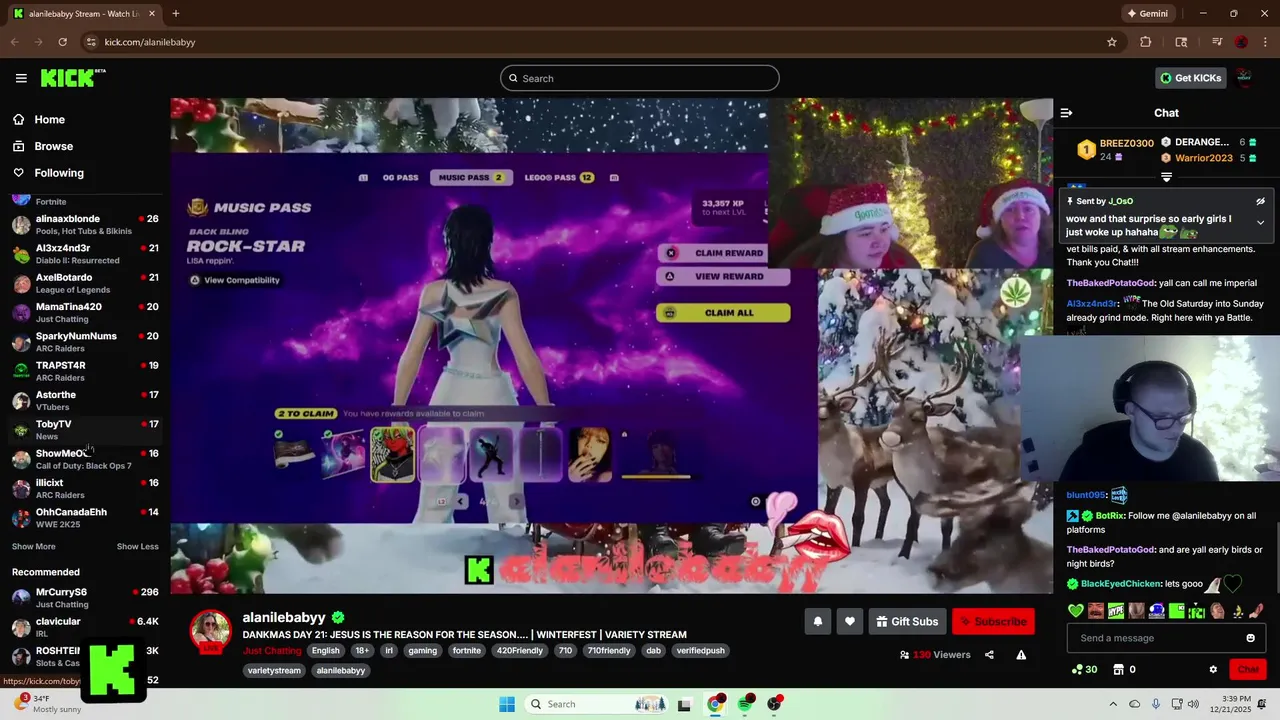
Task: Select the English tag
Action: coord(325,650)
